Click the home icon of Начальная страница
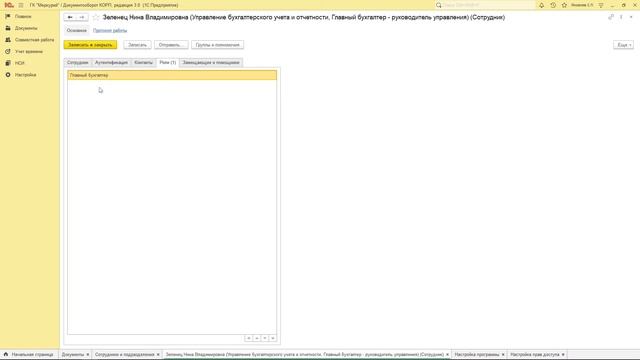640x360 pixels. [6, 354]
